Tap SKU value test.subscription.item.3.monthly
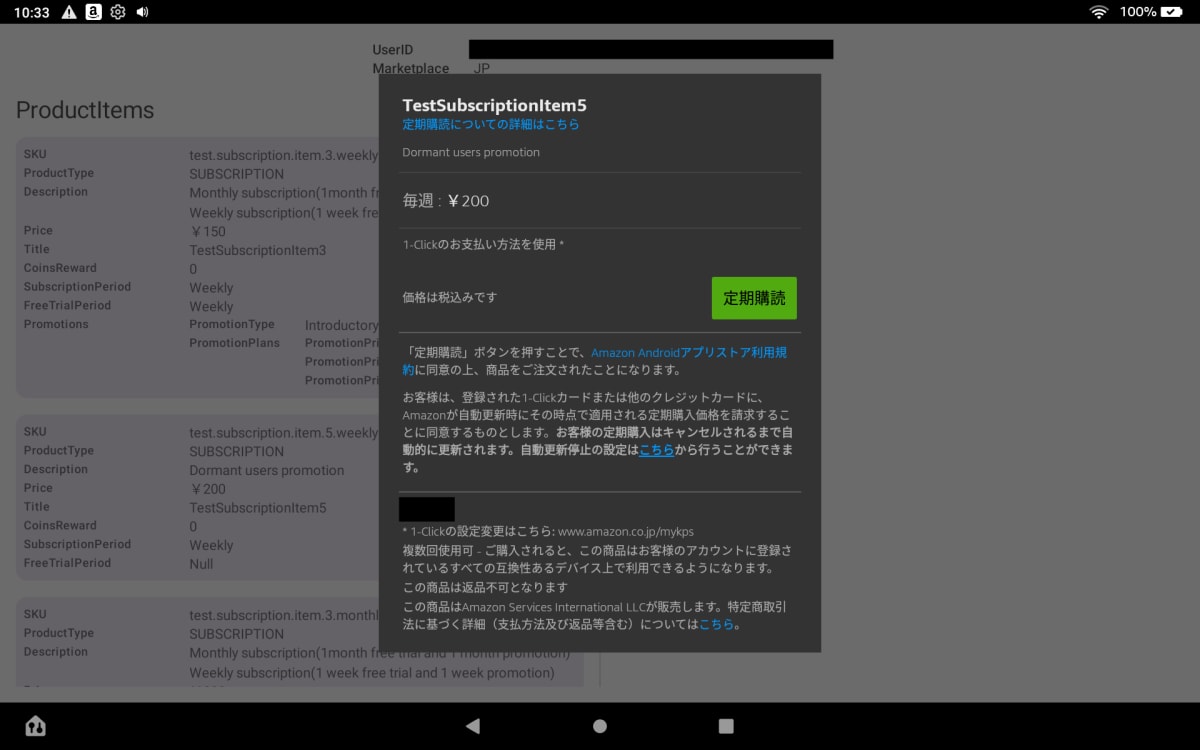Screen dimensions: 1200x750 [284, 615]
